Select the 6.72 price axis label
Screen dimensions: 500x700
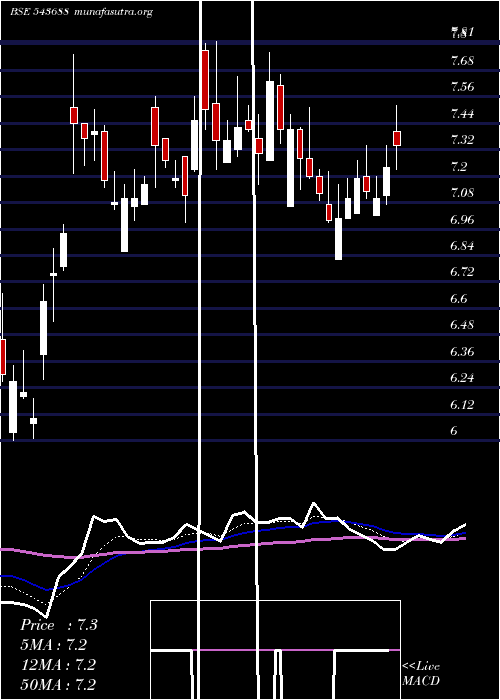(x=462, y=272)
